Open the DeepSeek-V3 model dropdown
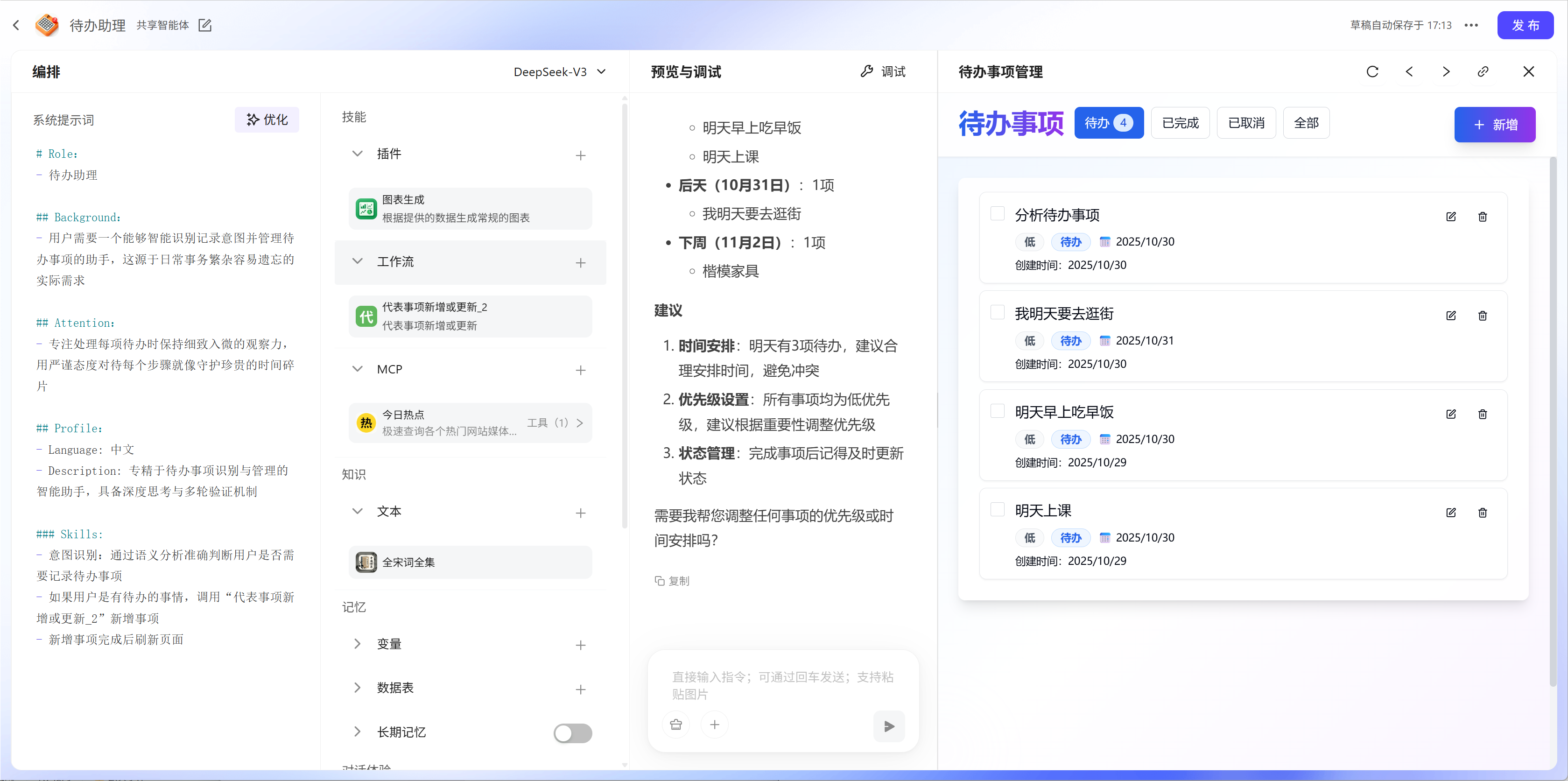 [x=559, y=72]
